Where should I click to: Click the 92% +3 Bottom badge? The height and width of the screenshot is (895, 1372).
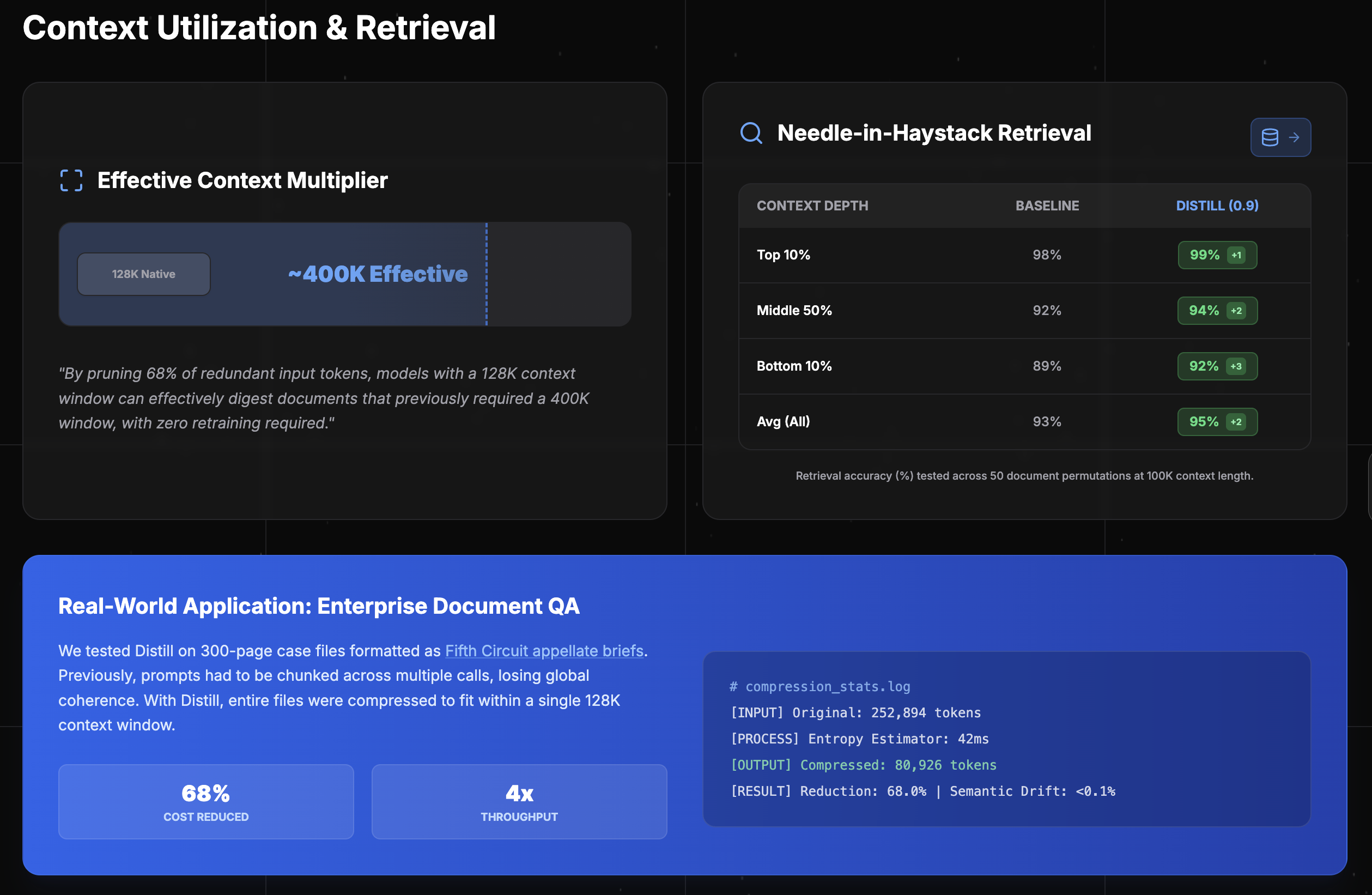(1217, 366)
